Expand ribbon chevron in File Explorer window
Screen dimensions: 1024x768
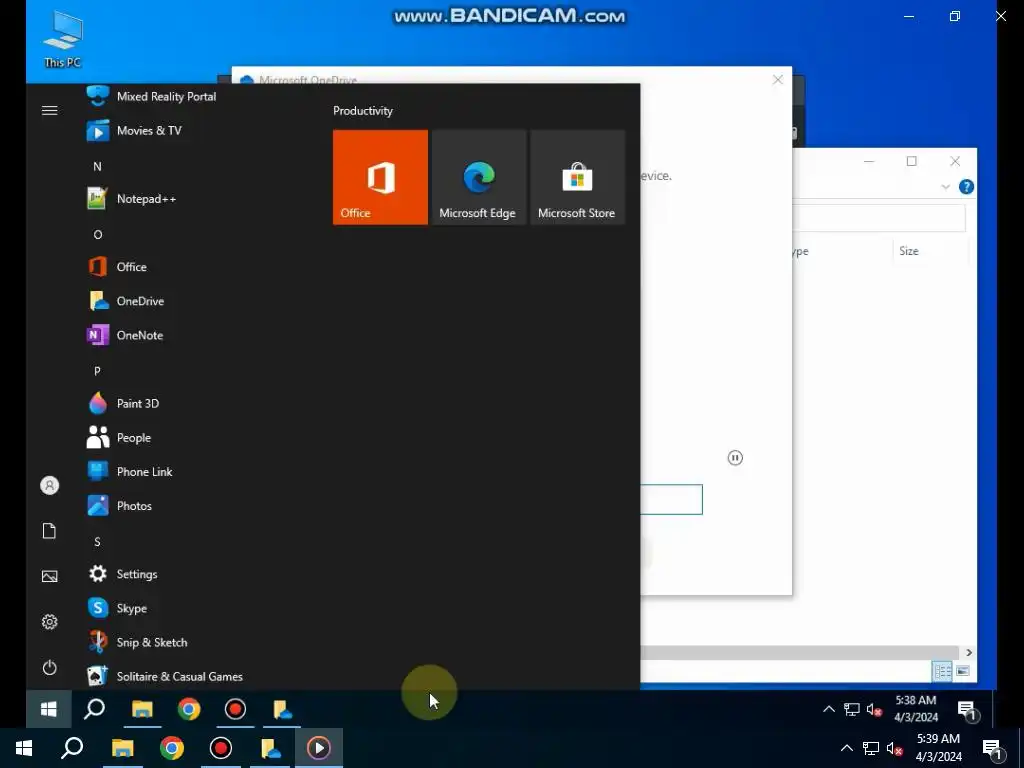[945, 187]
